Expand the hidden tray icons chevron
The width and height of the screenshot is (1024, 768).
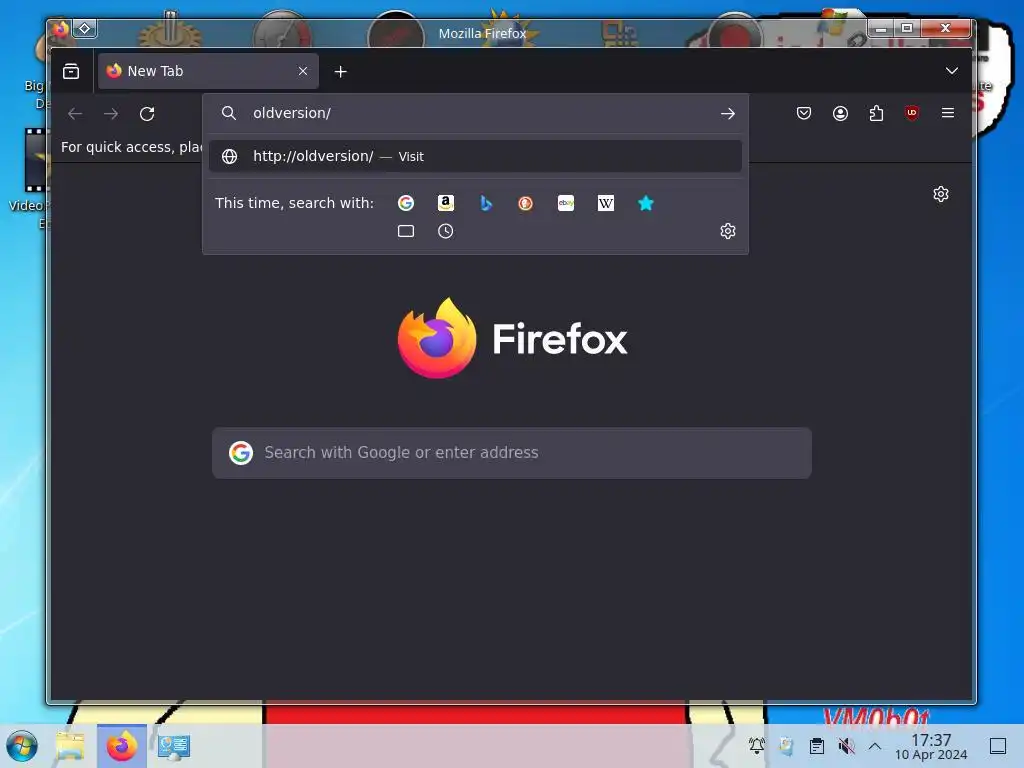click(875, 746)
